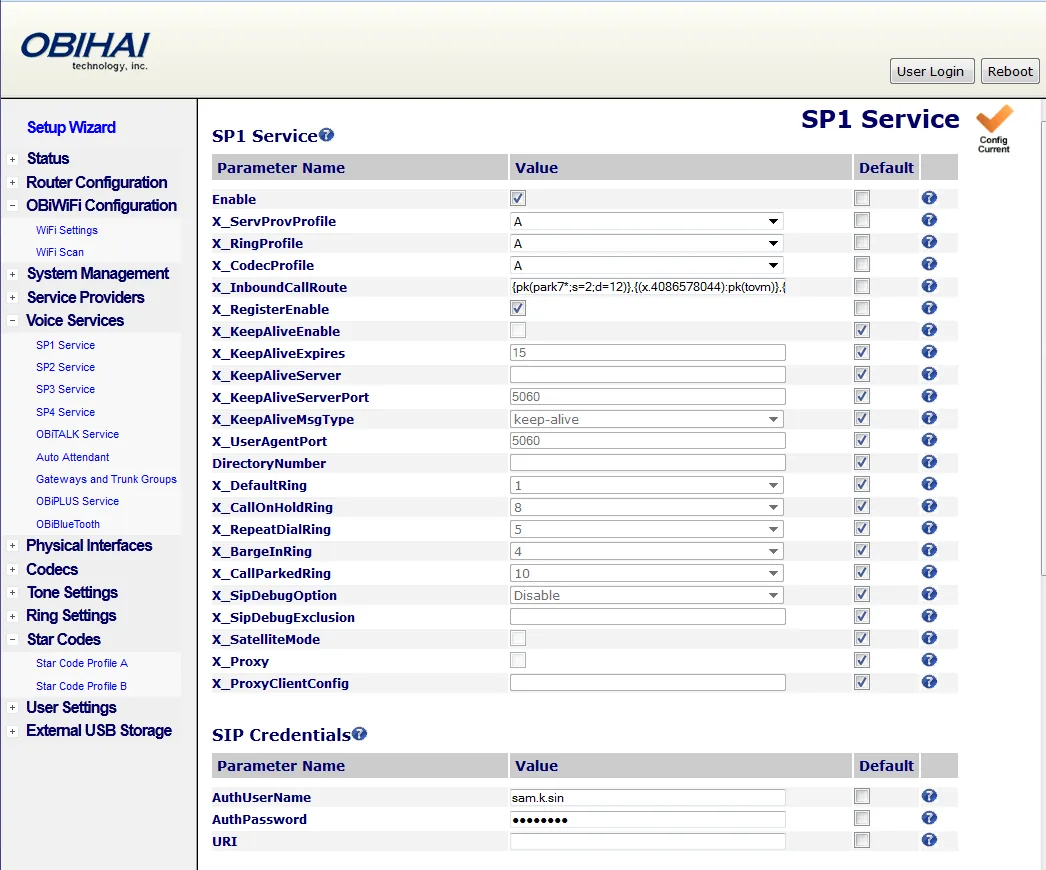Image resolution: width=1046 pixels, height=870 pixels.
Task: Open help icon for X_InboundCallRoute row
Action: 929,286
